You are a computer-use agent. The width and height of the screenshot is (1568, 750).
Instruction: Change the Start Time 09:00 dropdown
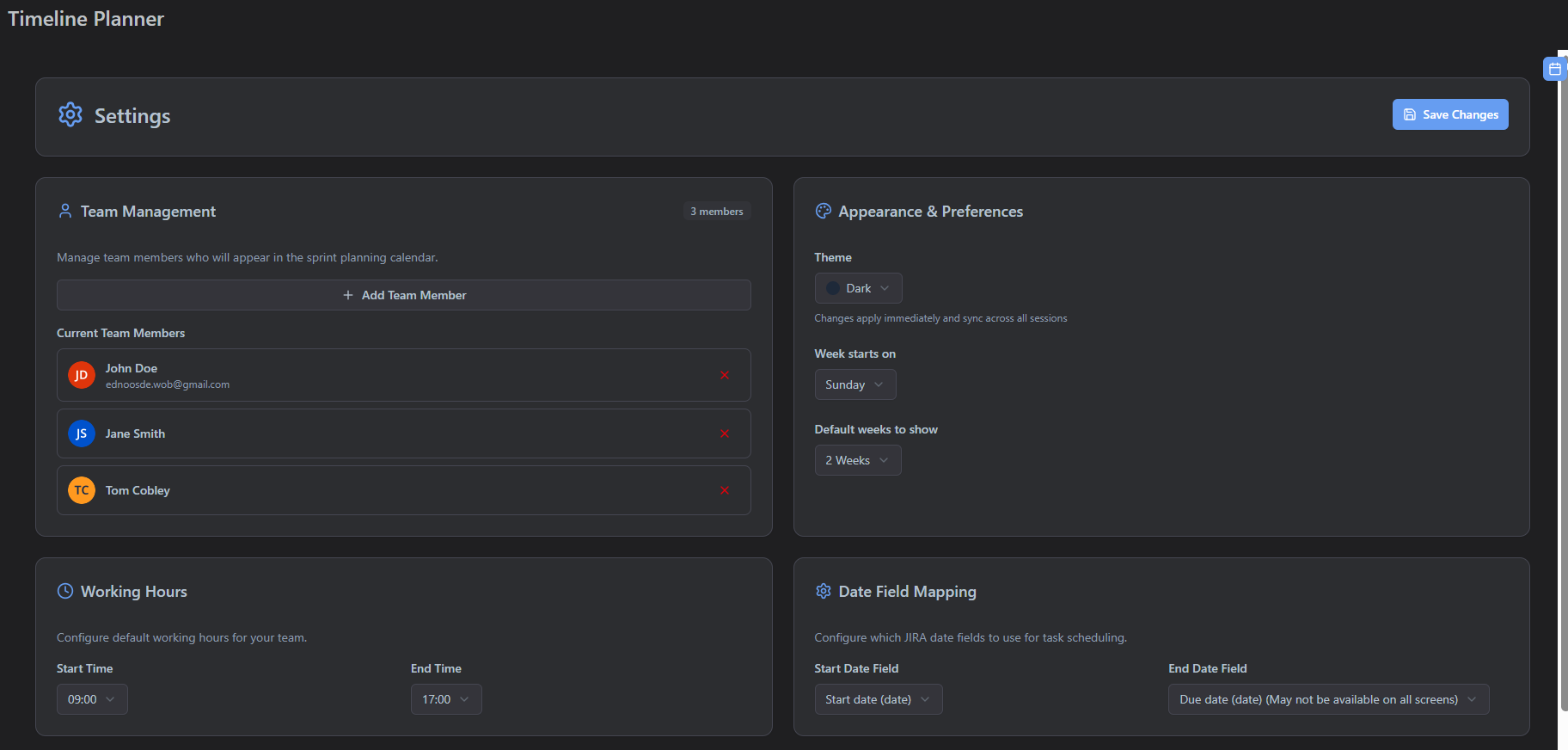(92, 699)
